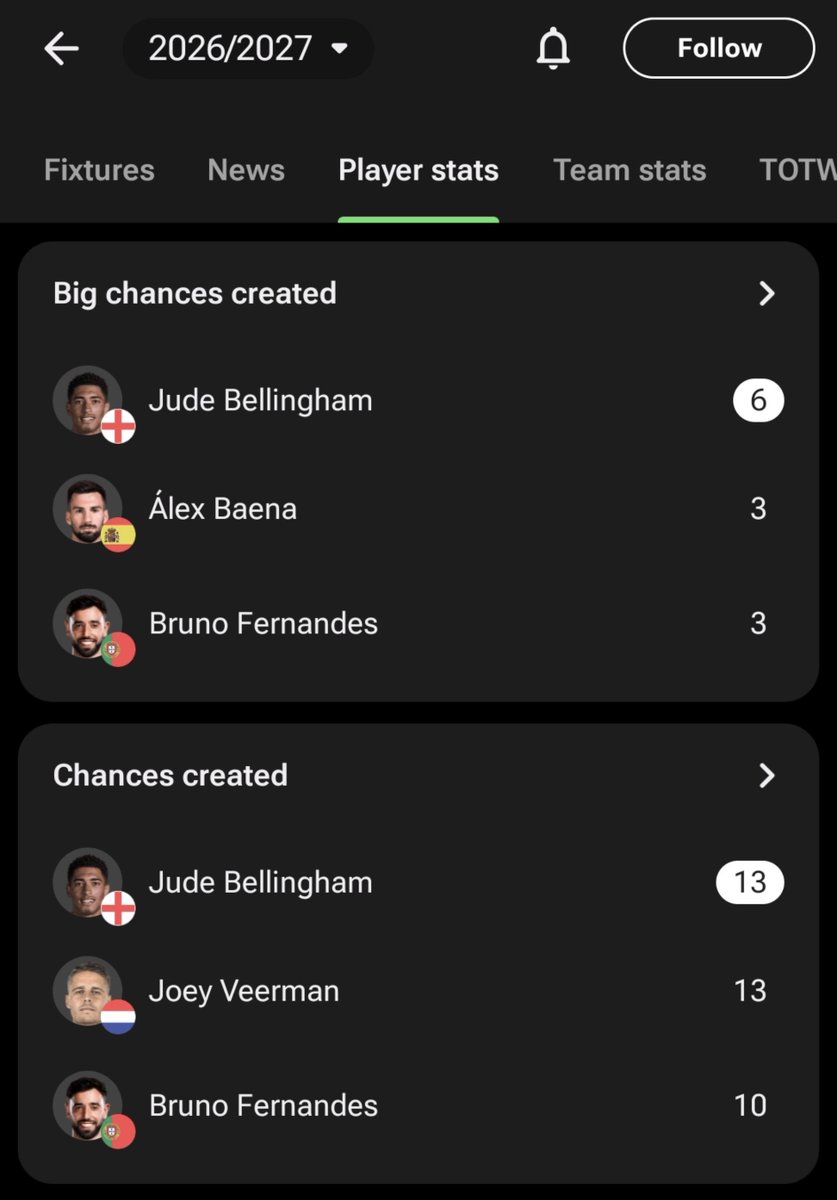
Task: Tap Bruno Fernandes avatar under Big chances created
Action: [88, 624]
